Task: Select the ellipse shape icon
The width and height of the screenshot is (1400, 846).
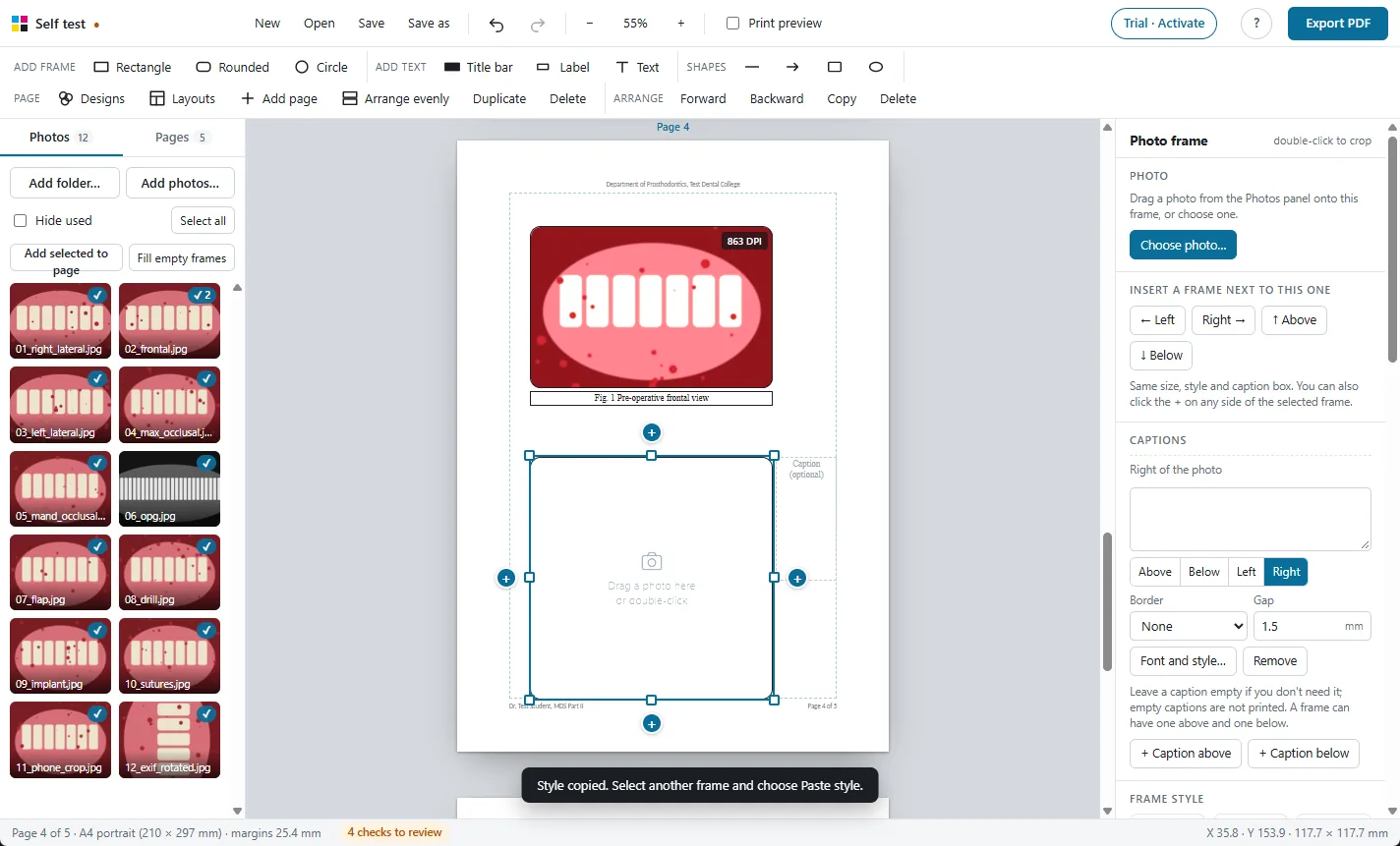Action: pos(876,67)
